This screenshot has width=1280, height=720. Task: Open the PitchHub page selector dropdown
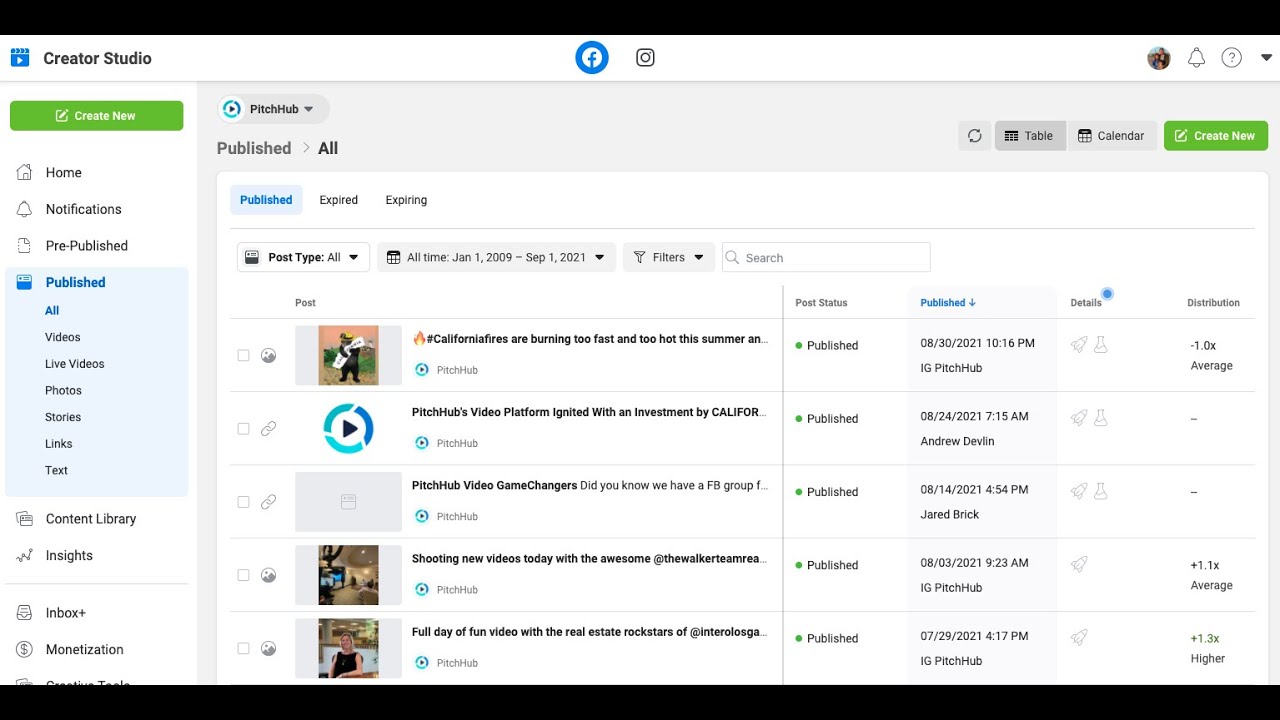click(x=273, y=109)
